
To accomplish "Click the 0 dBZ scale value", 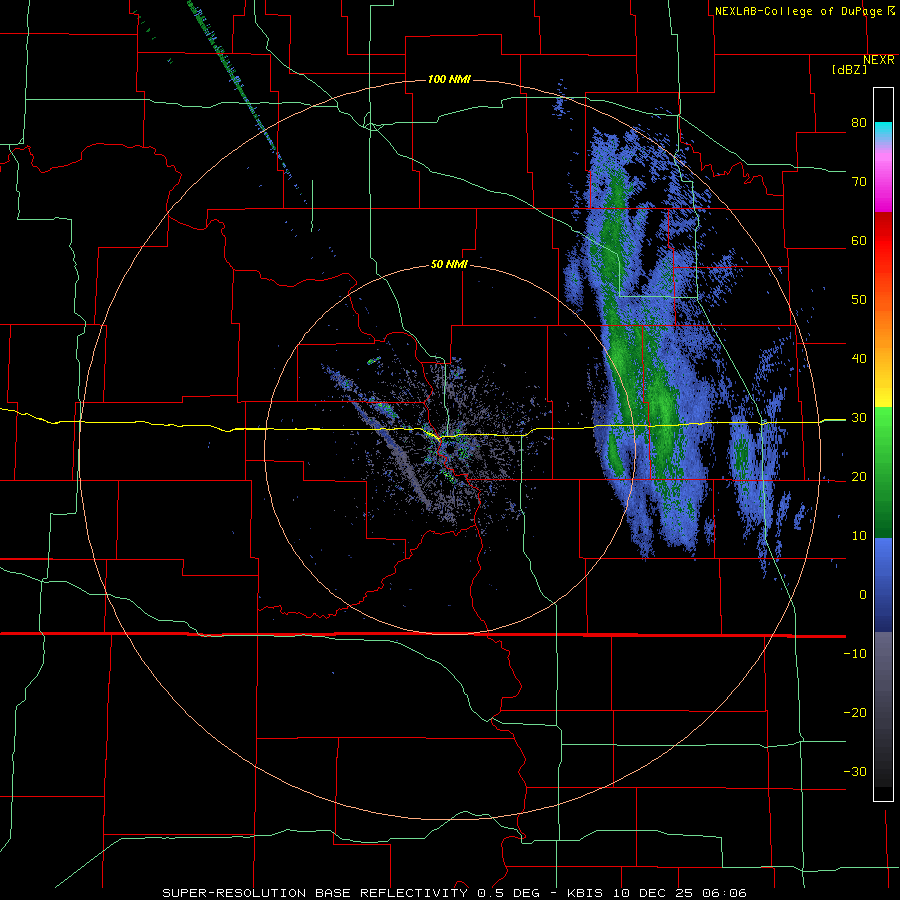I will click(863, 595).
